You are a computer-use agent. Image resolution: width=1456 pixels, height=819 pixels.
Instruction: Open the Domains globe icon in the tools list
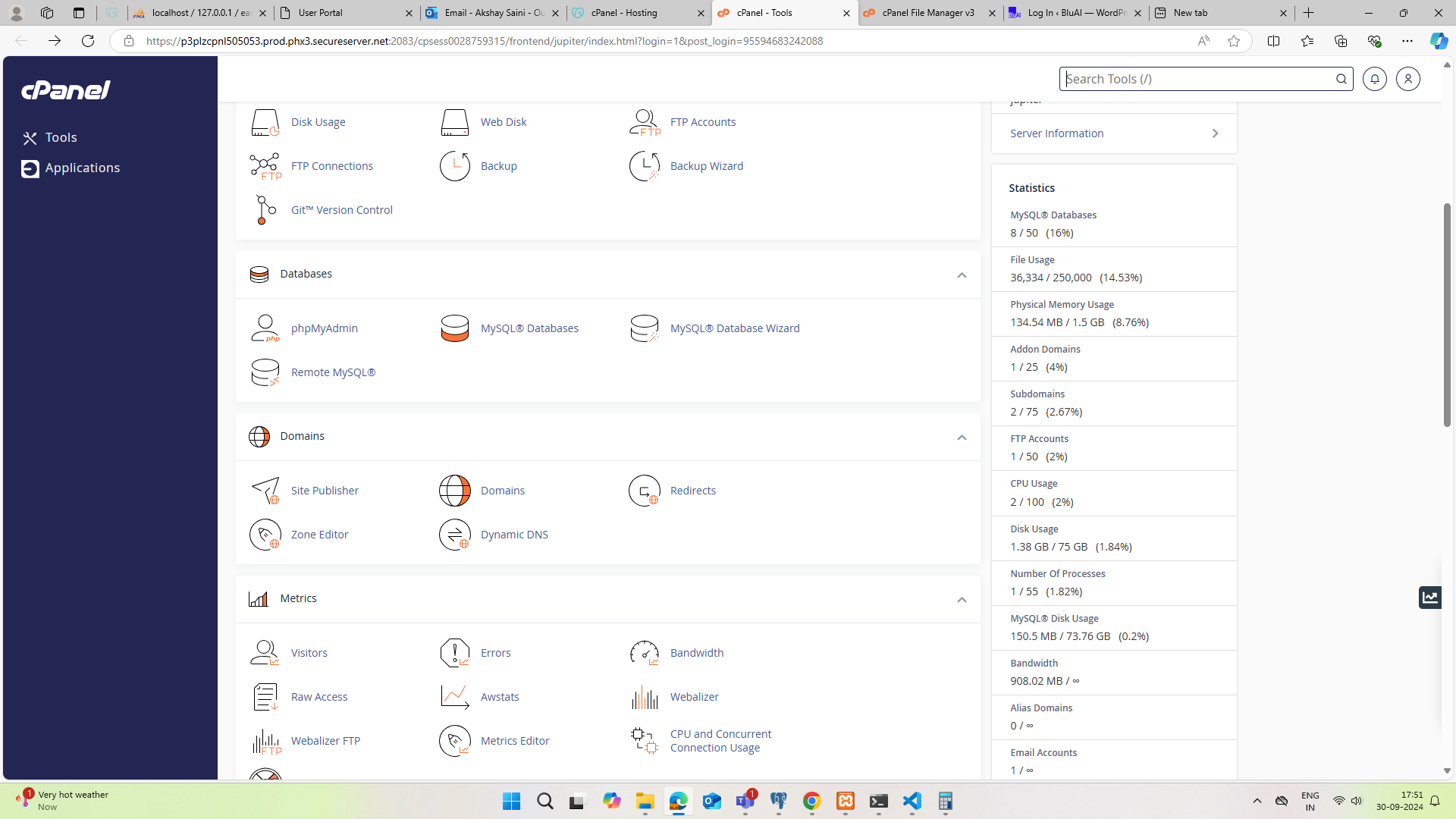[x=455, y=491]
